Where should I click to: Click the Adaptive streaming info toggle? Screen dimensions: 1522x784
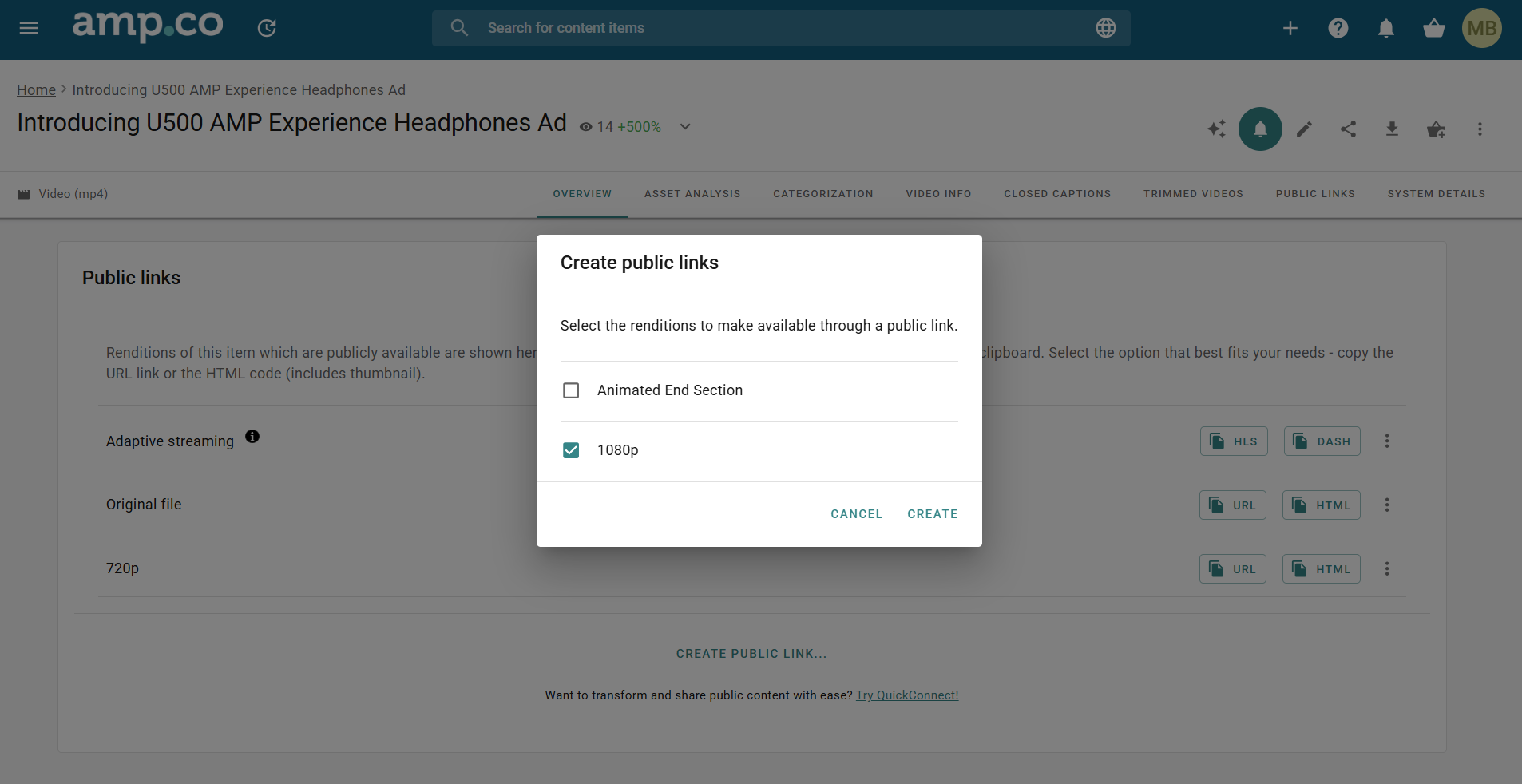[x=252, y=437]
